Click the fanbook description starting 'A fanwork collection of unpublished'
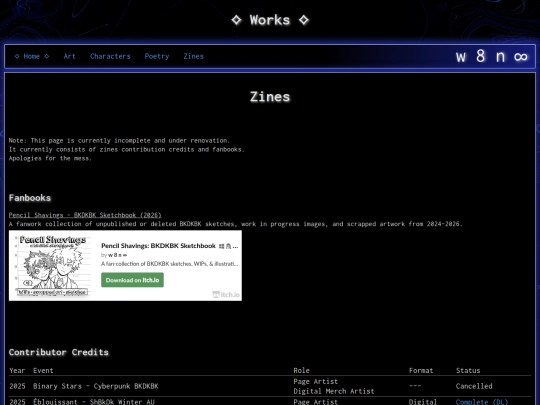The height and width of the screenshot is (405, 540). [x=236, y=224]
